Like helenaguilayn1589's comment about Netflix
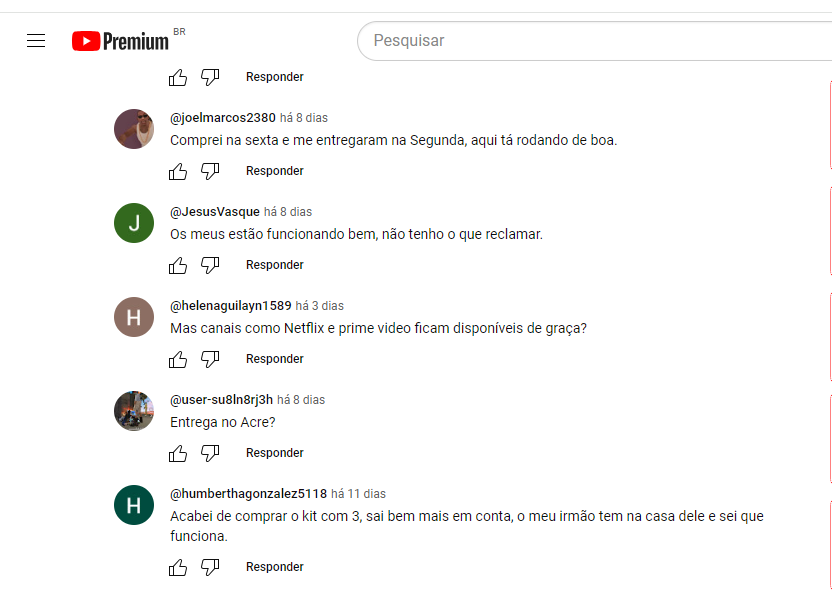 178,359
